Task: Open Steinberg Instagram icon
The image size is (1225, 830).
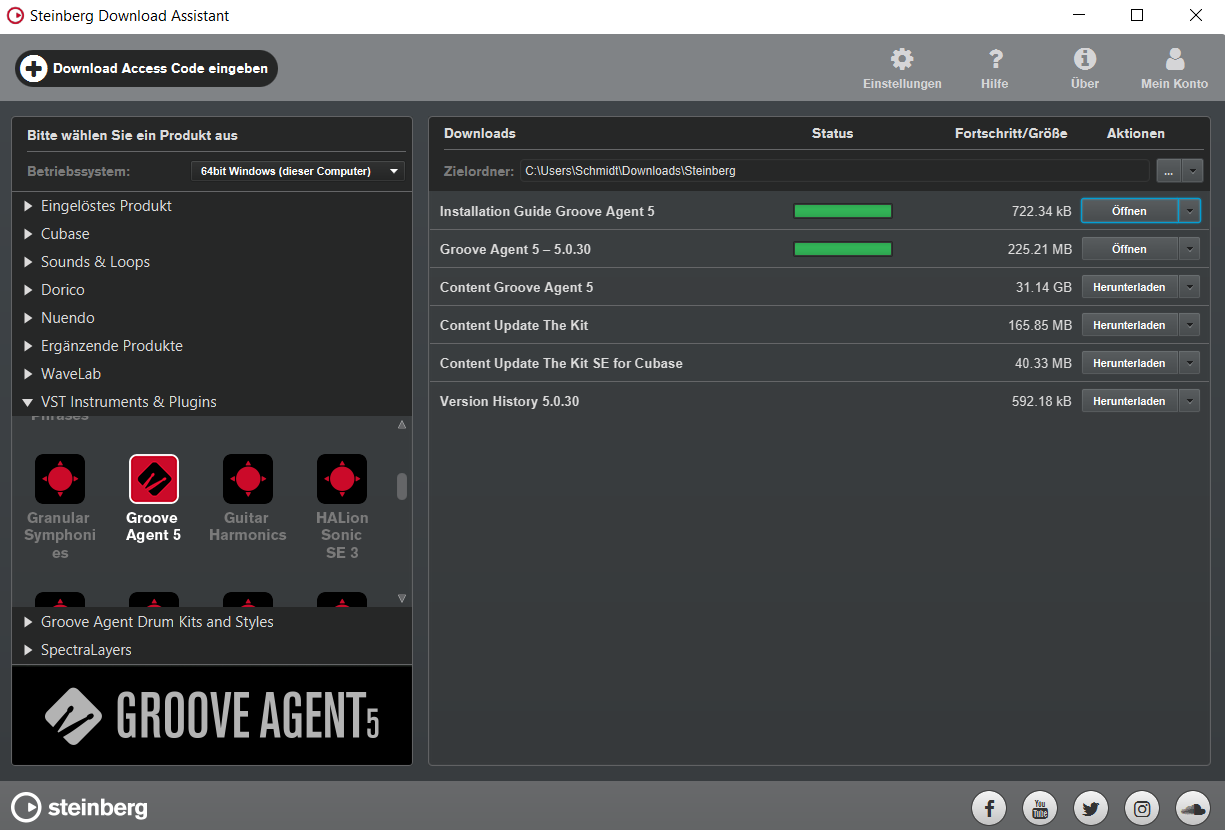Action: click(1142, 808)
